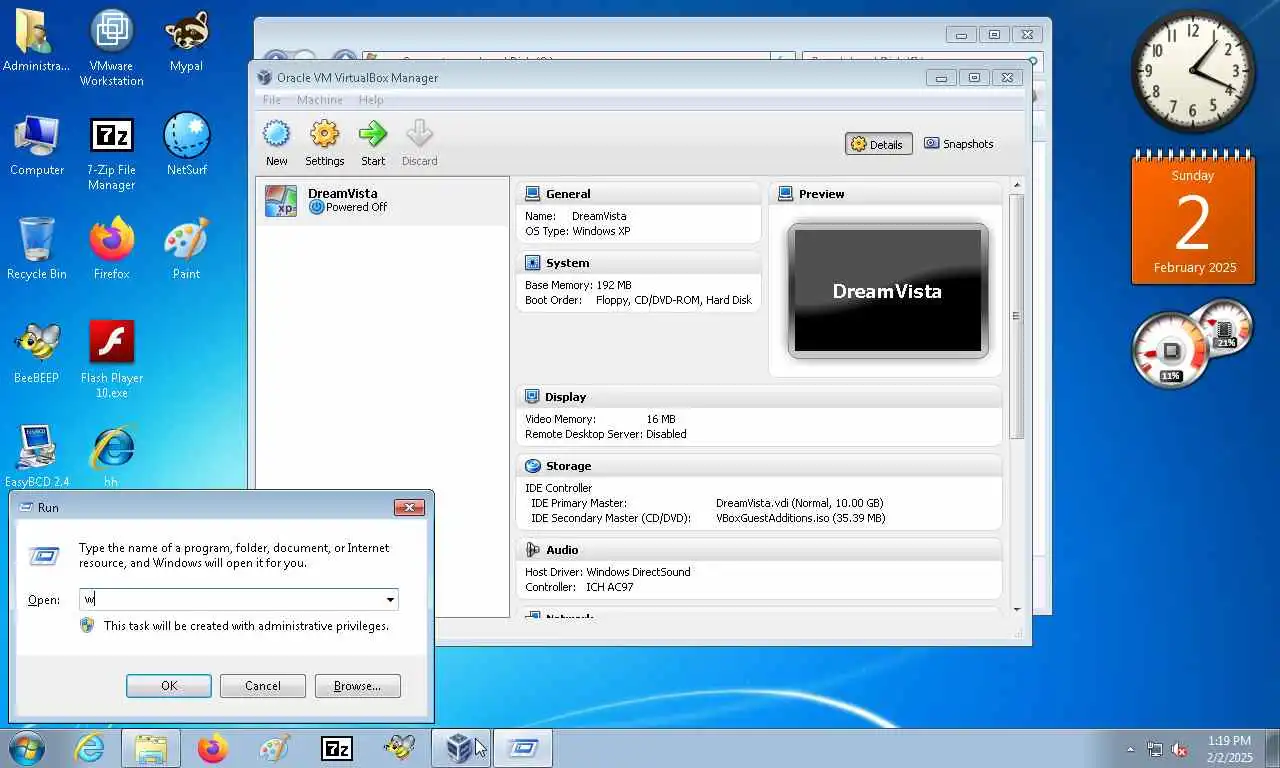The image size is (1280, 768).
Task: Click Browse... in the Run dialog
Action: click(x=357, y=686)
